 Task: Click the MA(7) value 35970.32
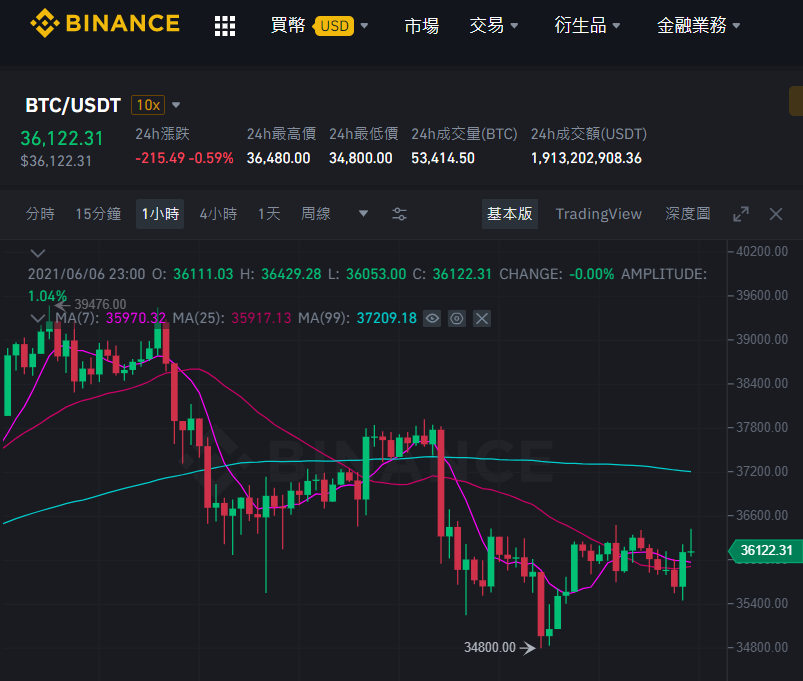[136, 318]
